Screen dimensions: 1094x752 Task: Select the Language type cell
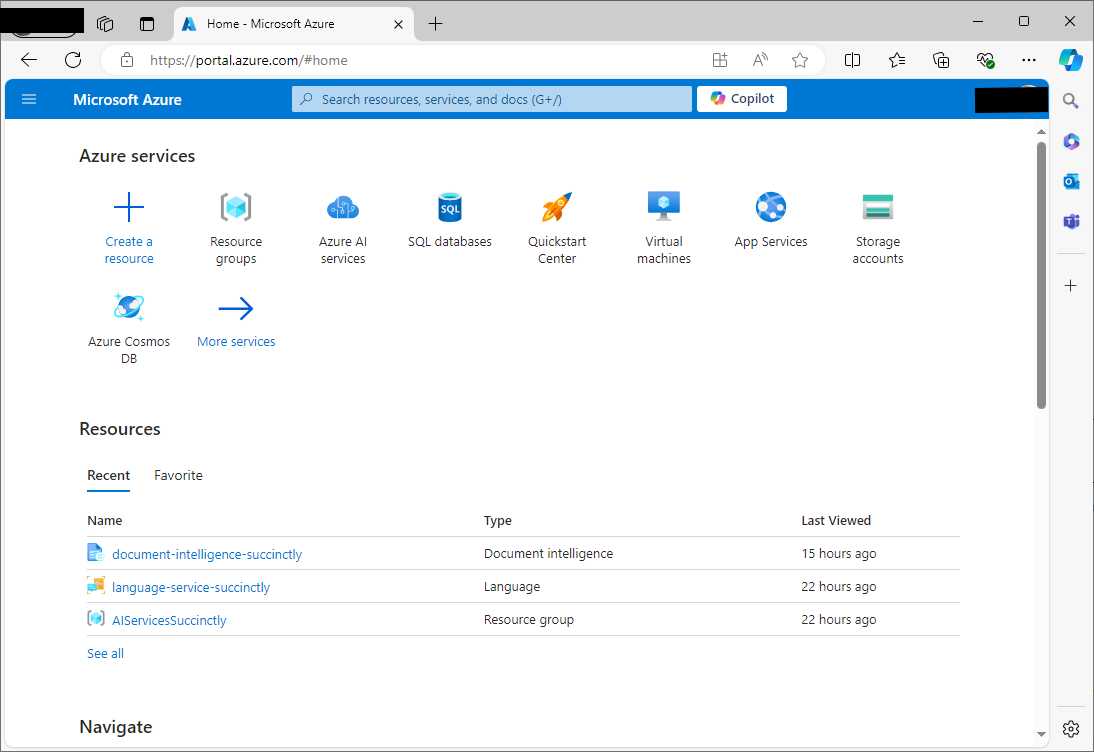tap(511, 587)
